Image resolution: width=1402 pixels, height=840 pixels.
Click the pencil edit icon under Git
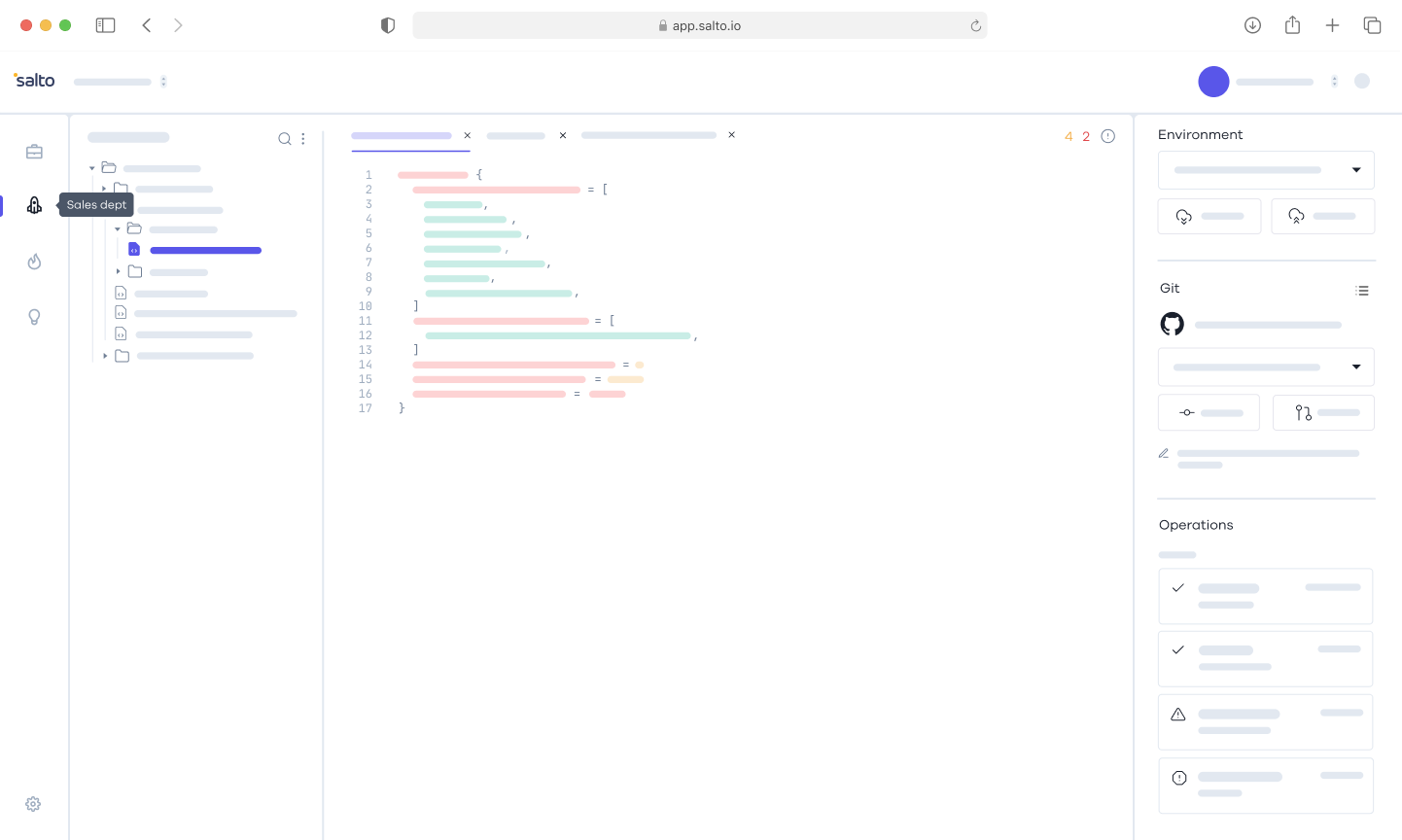[1164, 453]
